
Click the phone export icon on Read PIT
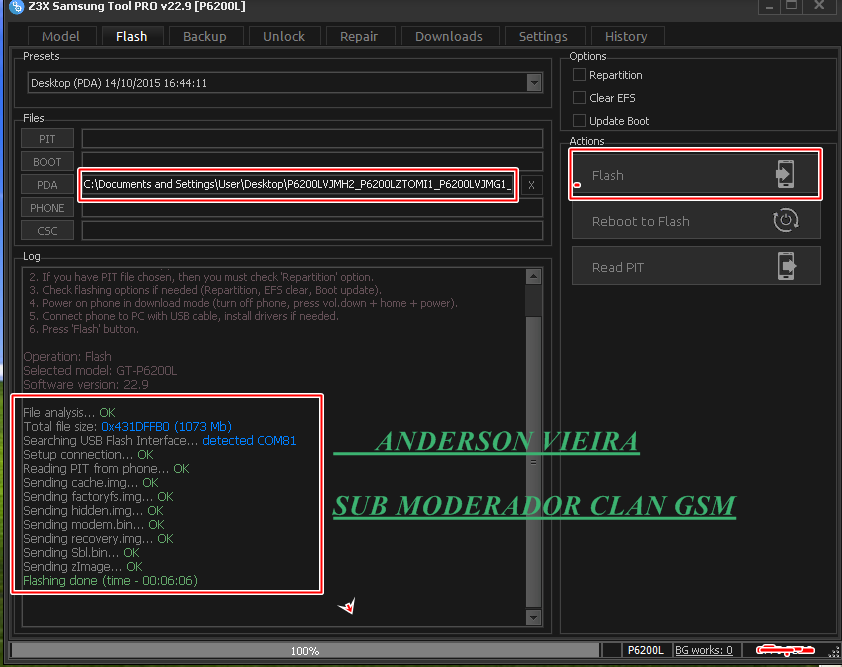(787, 266)
